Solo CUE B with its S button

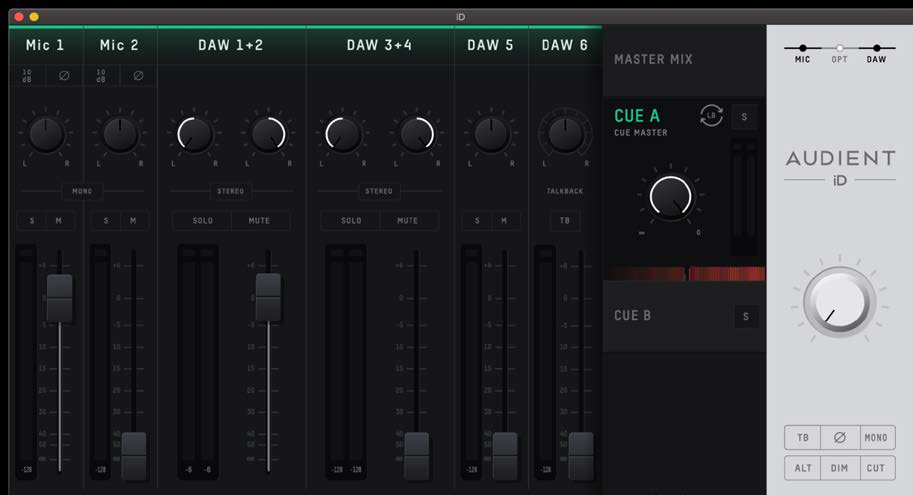click(746, 317)
